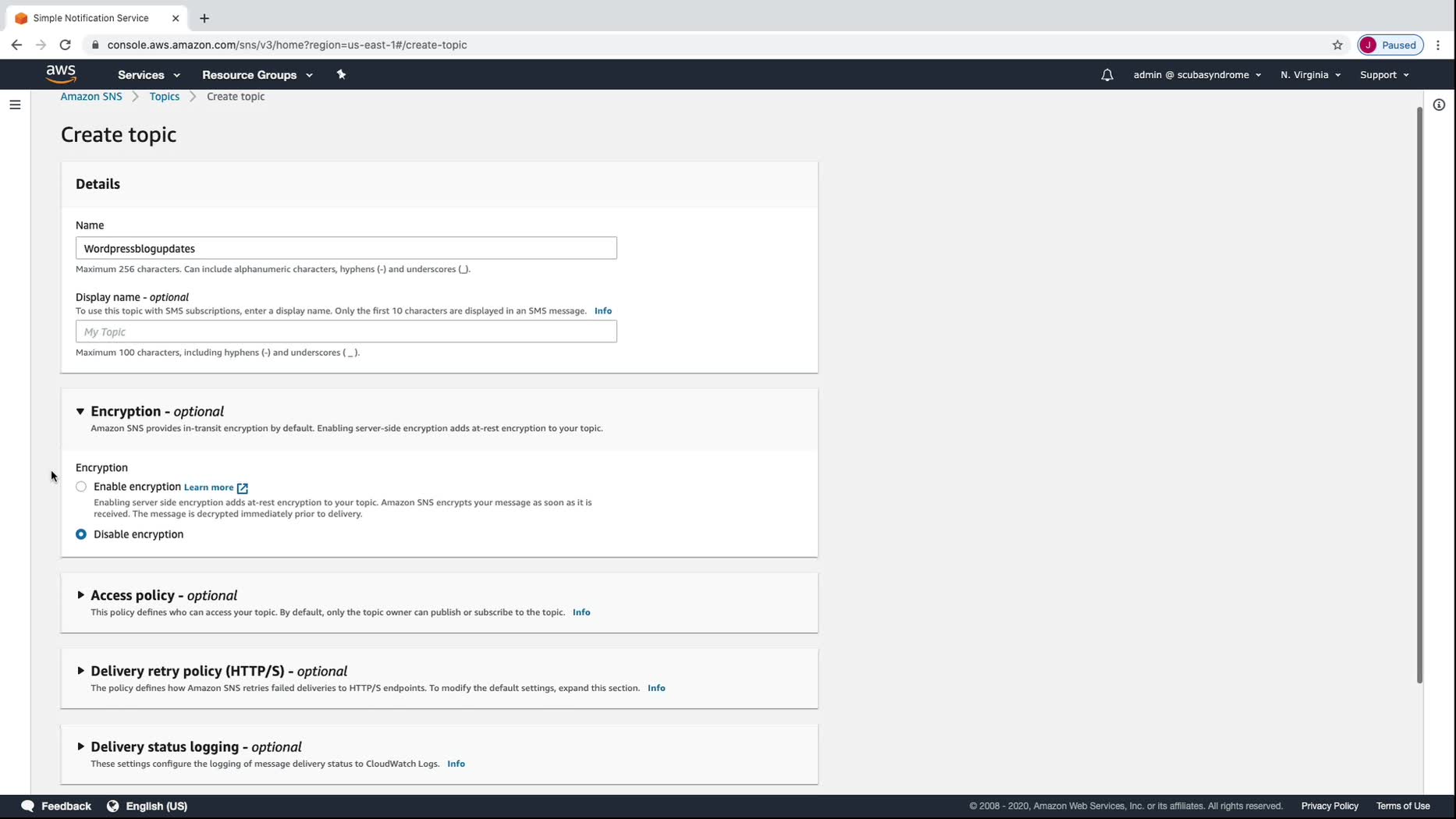Go to Amazon SNS breadcrumb link
Image resolution: width=1456 pixels, height=819 pixels.
[91, 97]
